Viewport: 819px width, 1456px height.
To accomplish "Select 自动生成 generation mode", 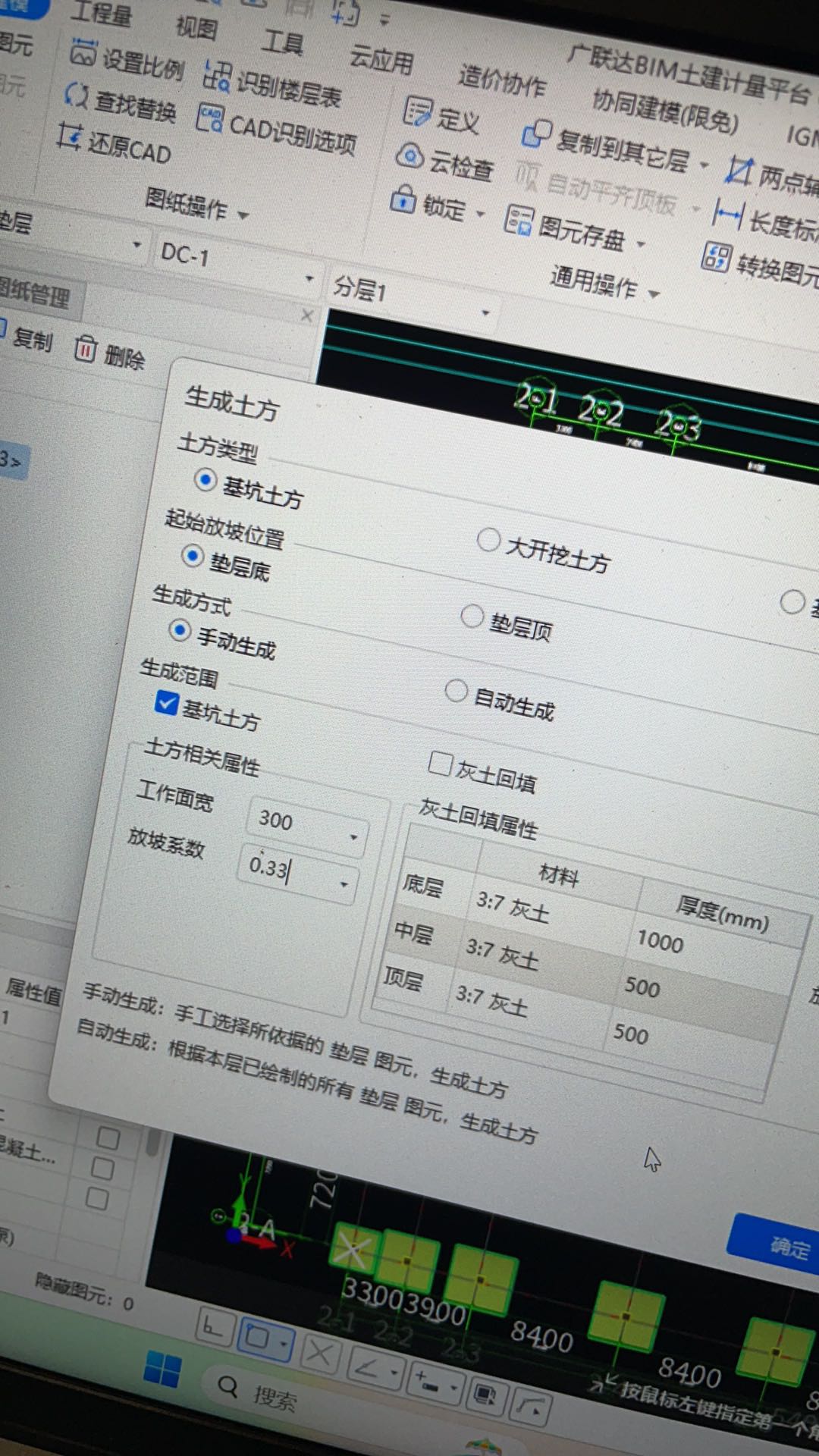I will (x=456, y=690).
